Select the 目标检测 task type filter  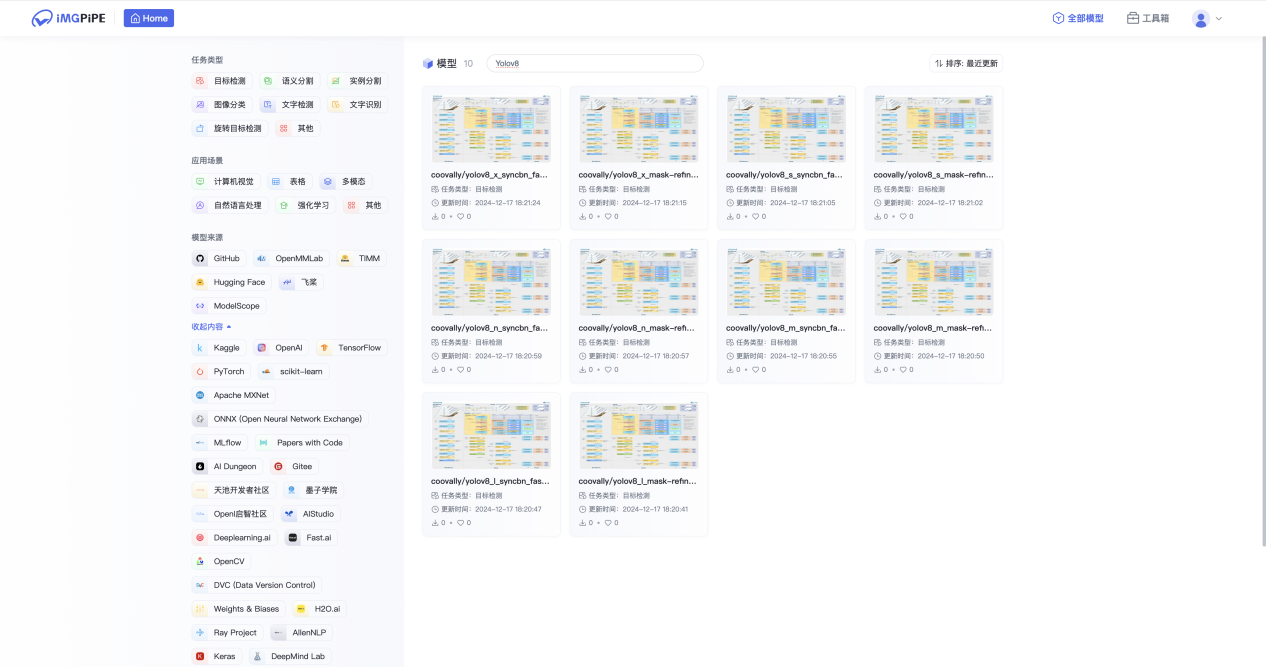coord(220,81)
